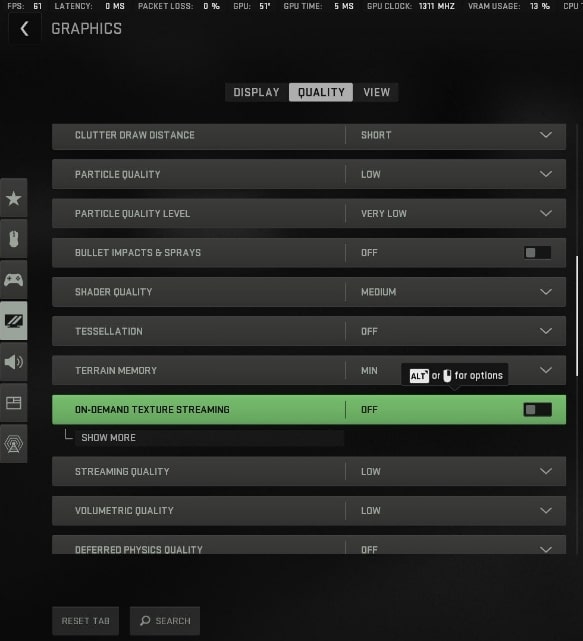Expand Deferred Physics Quality dropdown arrow

[546, 549]
